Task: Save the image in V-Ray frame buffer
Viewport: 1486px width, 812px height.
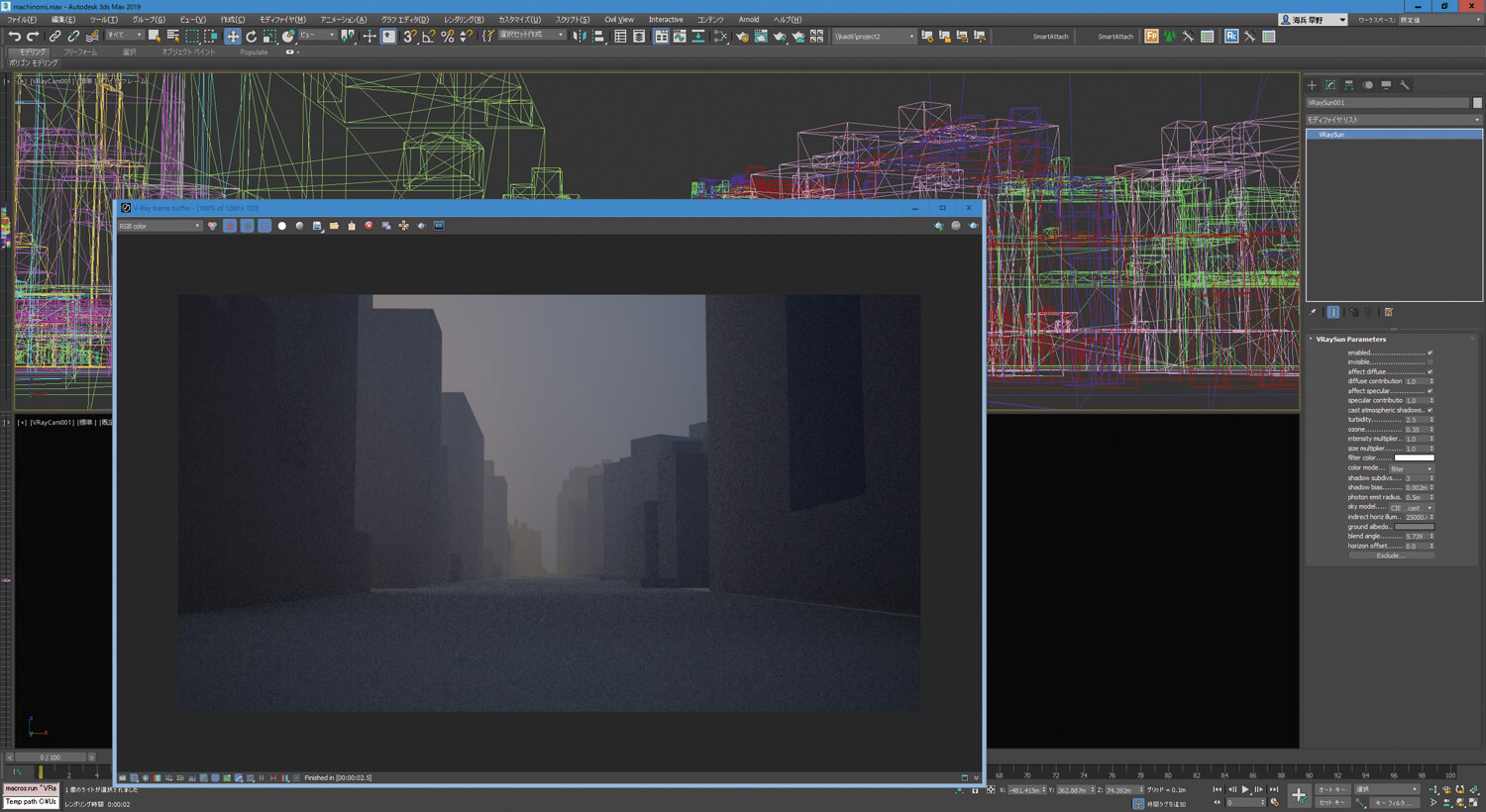Action: pyautogui.click(x=317, y=226)
